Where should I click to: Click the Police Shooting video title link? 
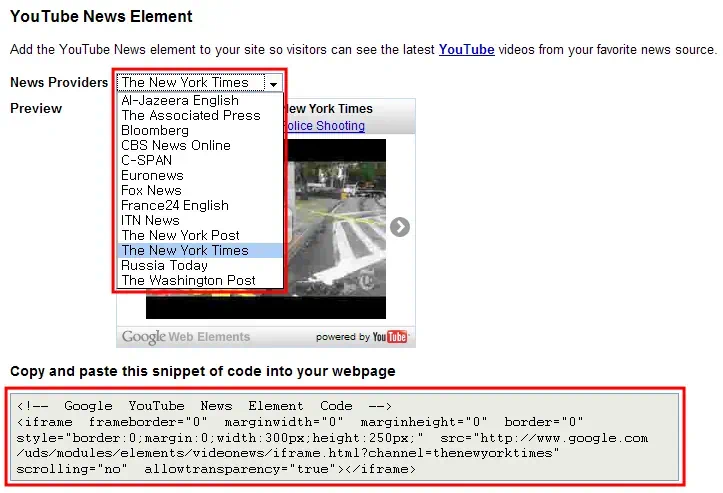pyautogui.click(x=325, y=126)
